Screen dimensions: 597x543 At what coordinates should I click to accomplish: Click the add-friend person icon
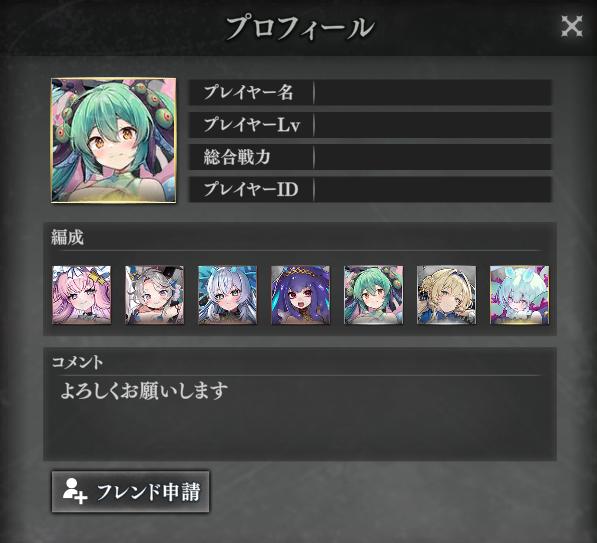tap(75, 491)
